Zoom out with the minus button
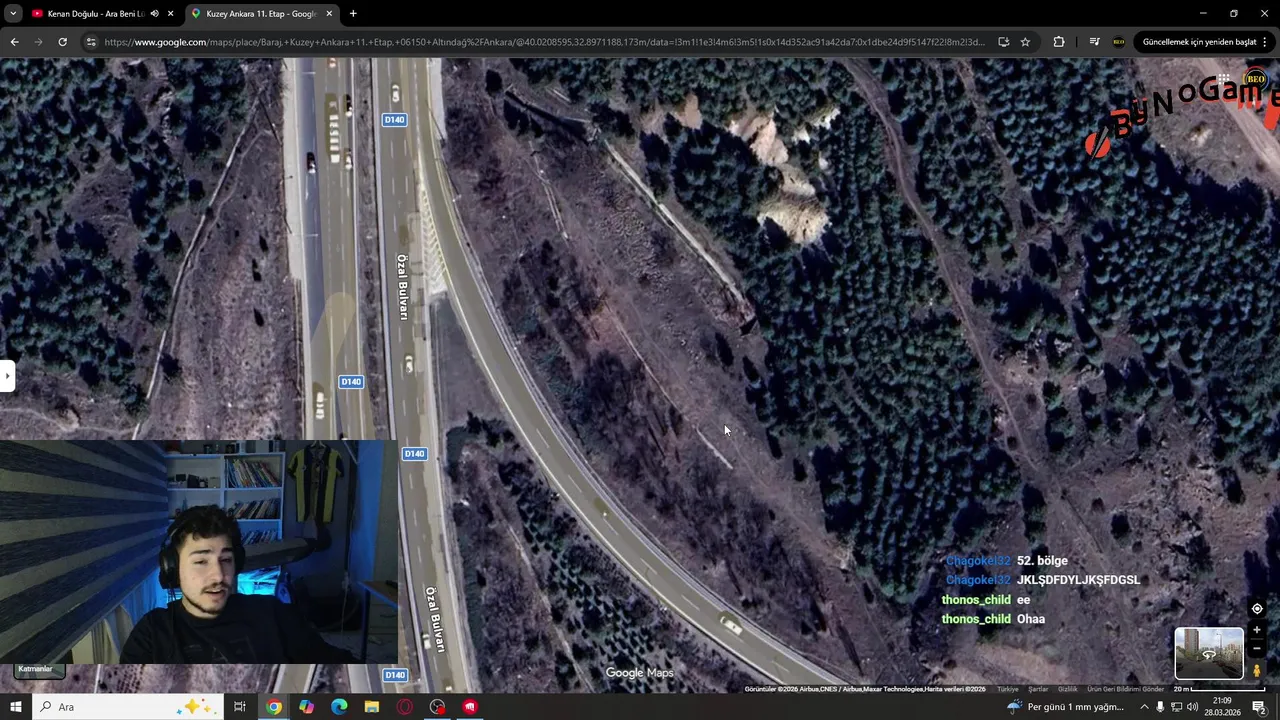Screen dimensions: 1280x720 click(x=1257, y=648)
